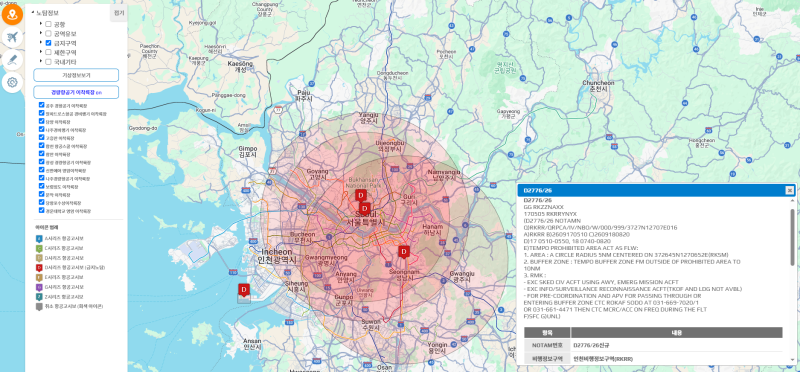Enable the 국내기타 layer checkbox

[48, 62]
